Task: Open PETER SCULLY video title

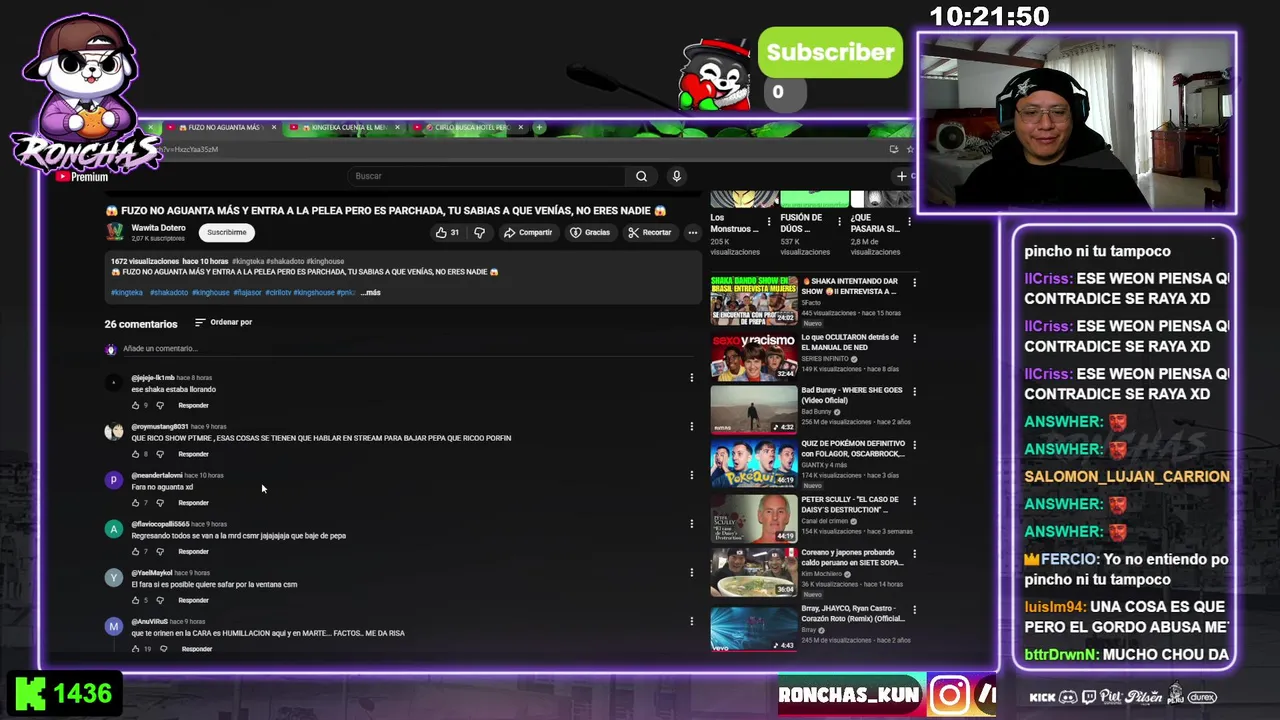Action: 850,504
